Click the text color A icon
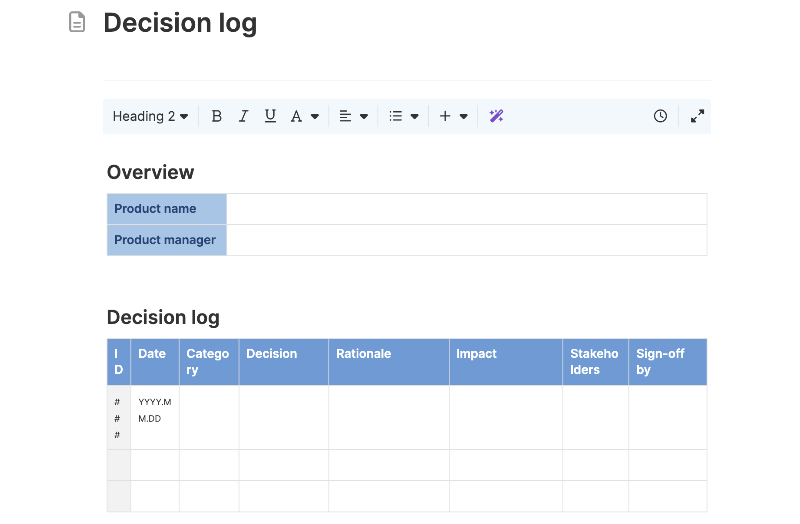 (296, 116)
